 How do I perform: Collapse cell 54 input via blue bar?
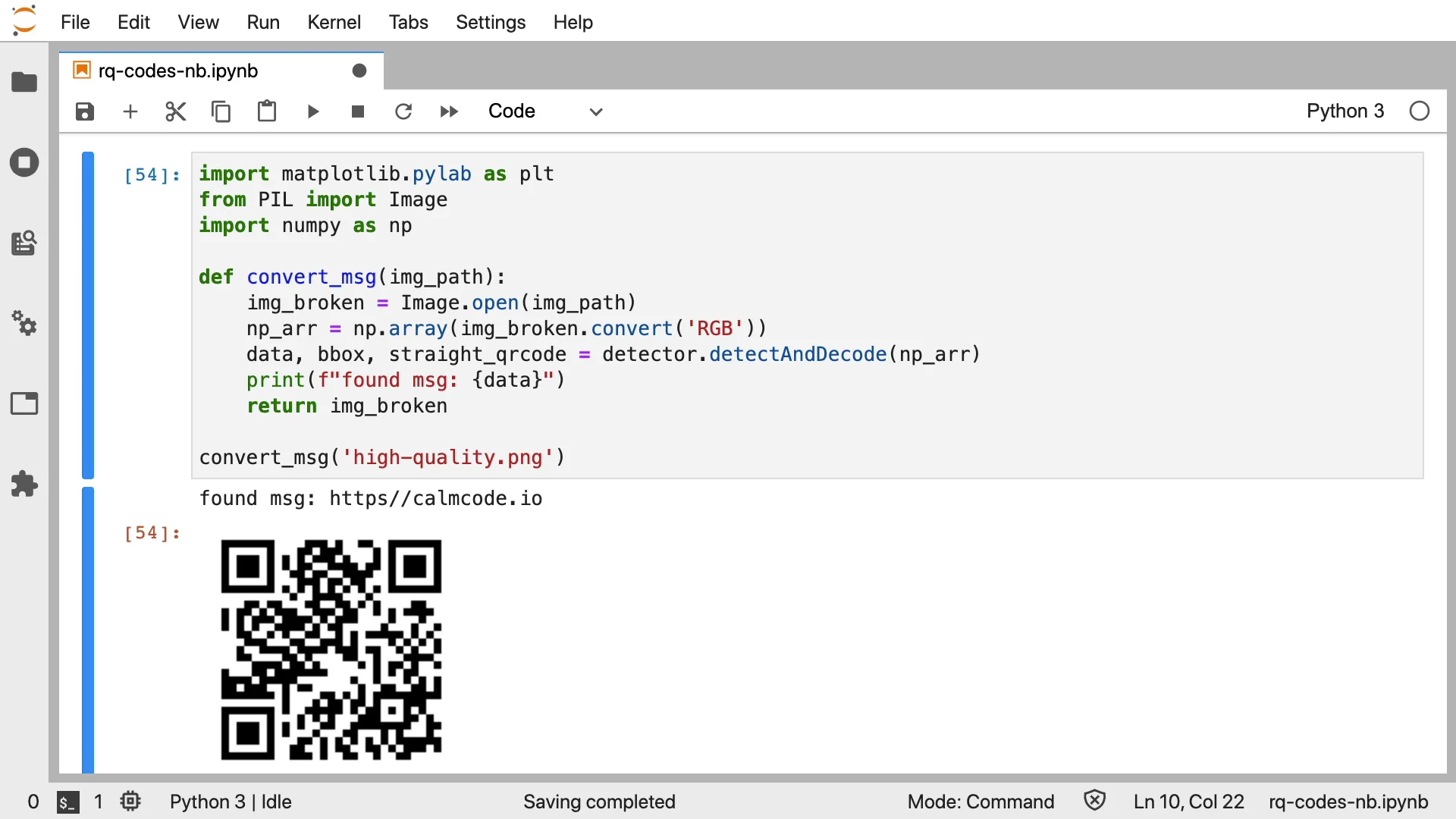88,315
